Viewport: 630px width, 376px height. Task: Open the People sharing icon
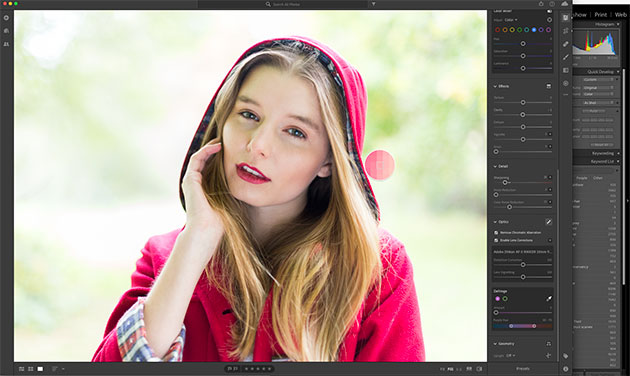point(6,44)
